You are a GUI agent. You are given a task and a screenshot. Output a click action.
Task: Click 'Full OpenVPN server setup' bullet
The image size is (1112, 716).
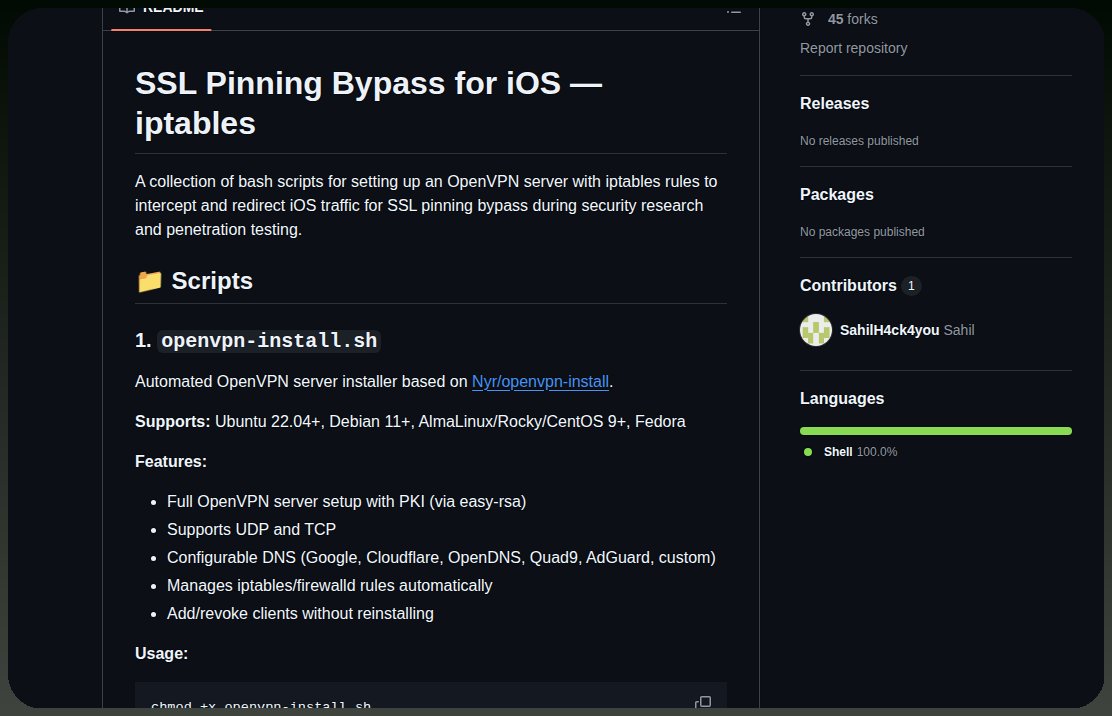tap(346, 502)
